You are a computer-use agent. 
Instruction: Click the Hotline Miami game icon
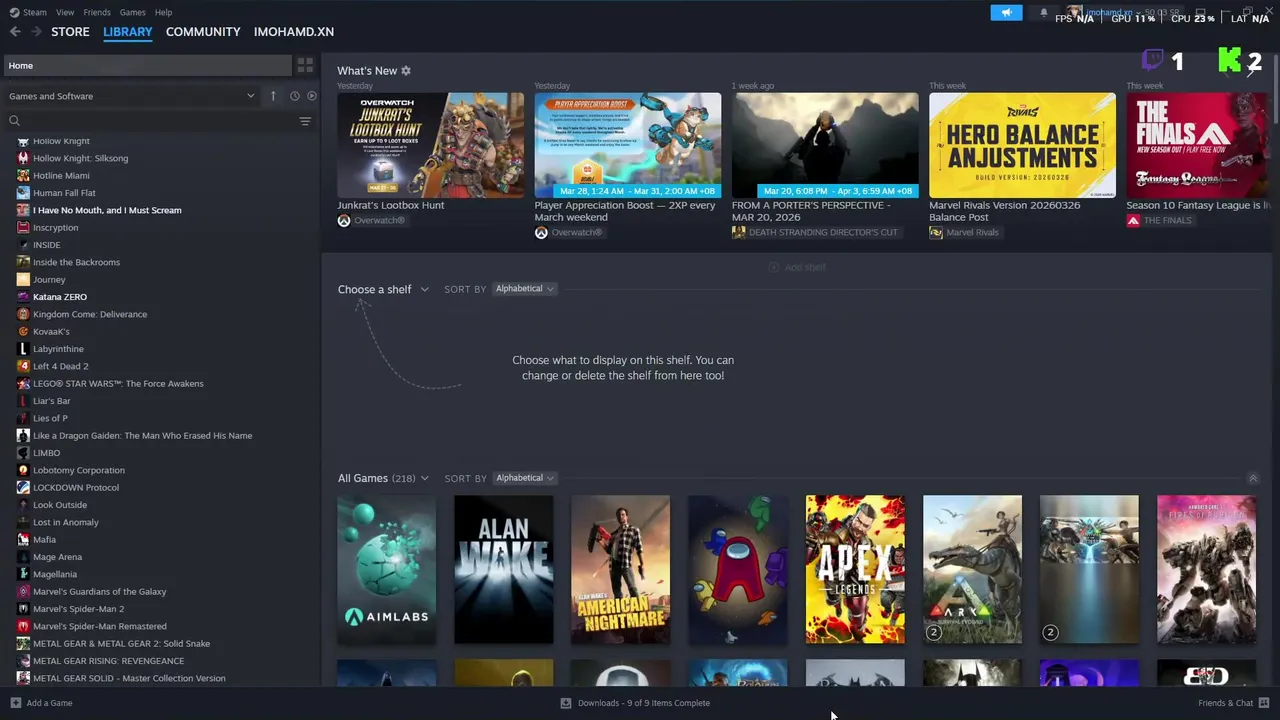pos(23,175)
